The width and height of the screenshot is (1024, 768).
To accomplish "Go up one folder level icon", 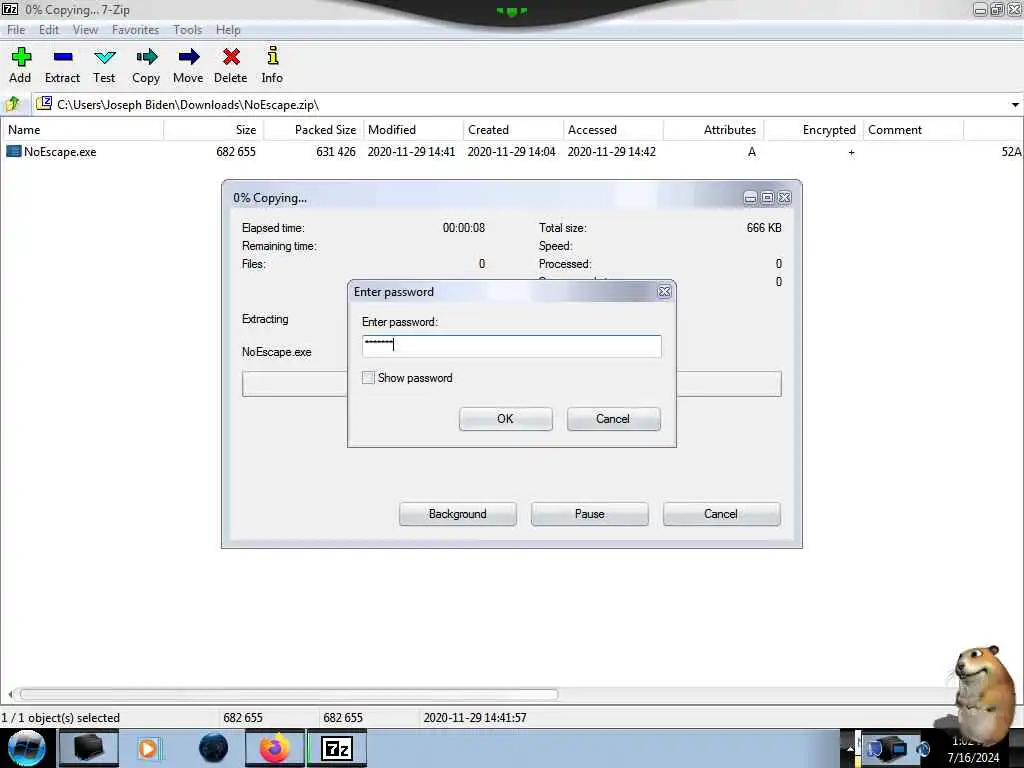I will (12, 104).
